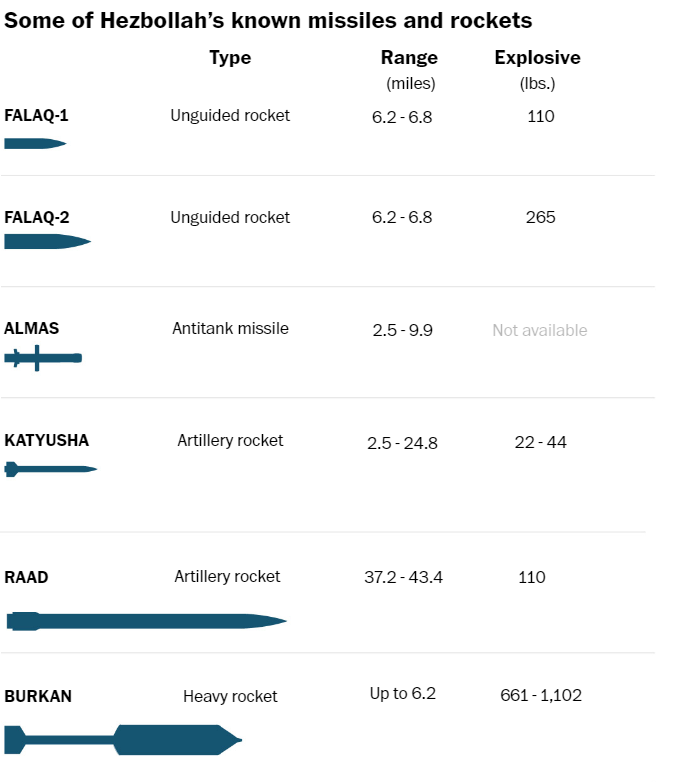Click the Type column header
Viewport: 687px width, 782px height.
tap(230, 58)
